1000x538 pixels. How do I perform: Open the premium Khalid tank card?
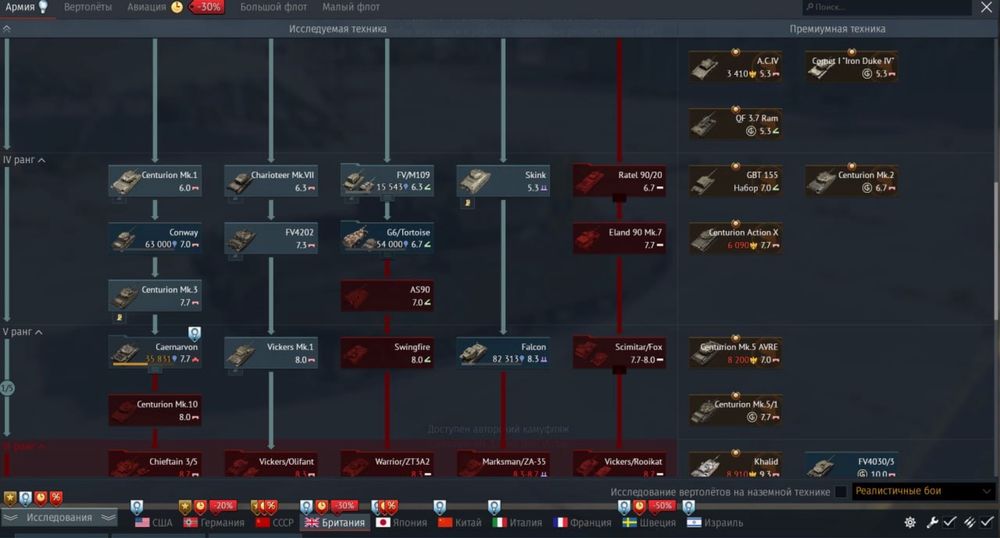735,465
